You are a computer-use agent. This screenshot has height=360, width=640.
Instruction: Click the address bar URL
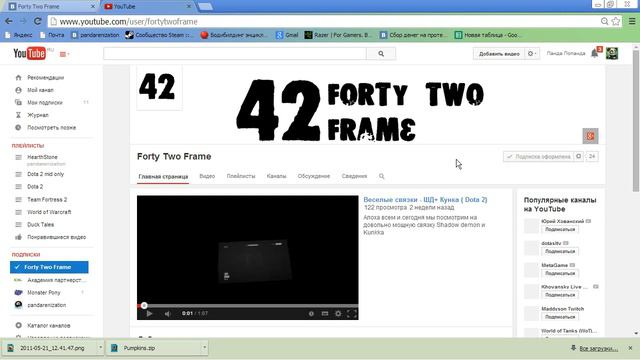(129, 22)
